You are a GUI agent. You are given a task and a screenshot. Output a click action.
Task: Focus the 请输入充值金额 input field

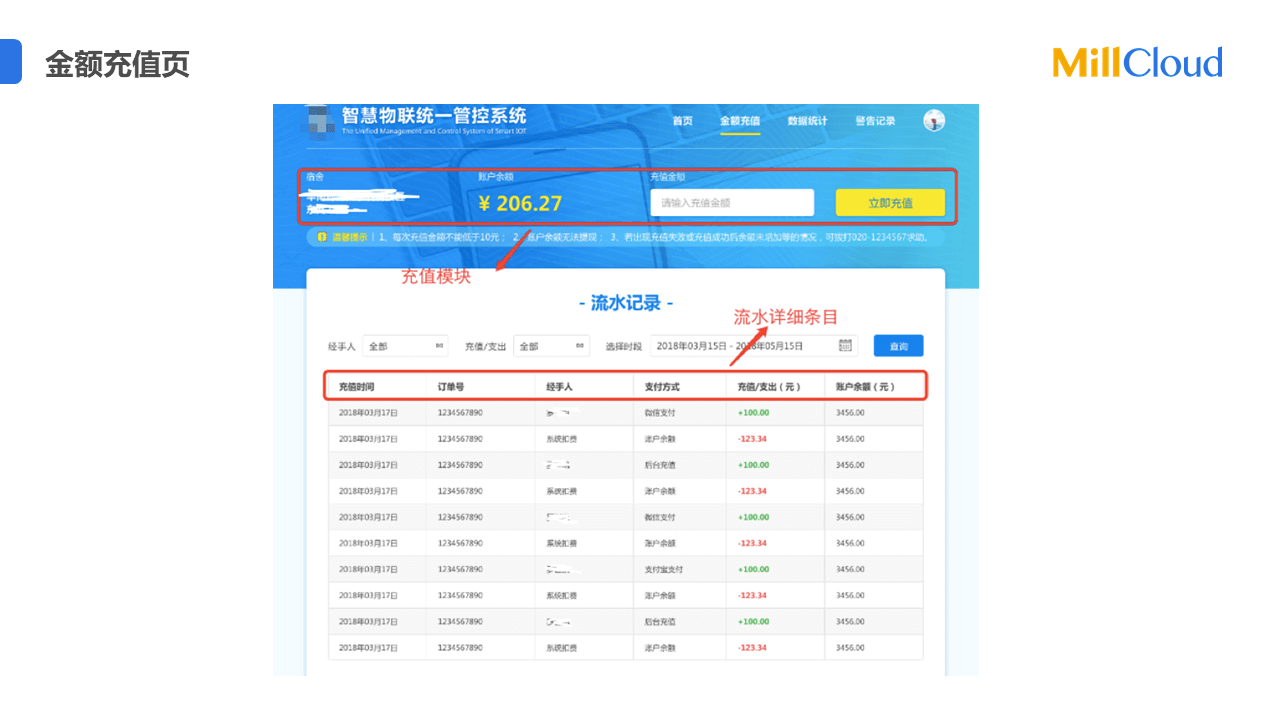point(732,203)
